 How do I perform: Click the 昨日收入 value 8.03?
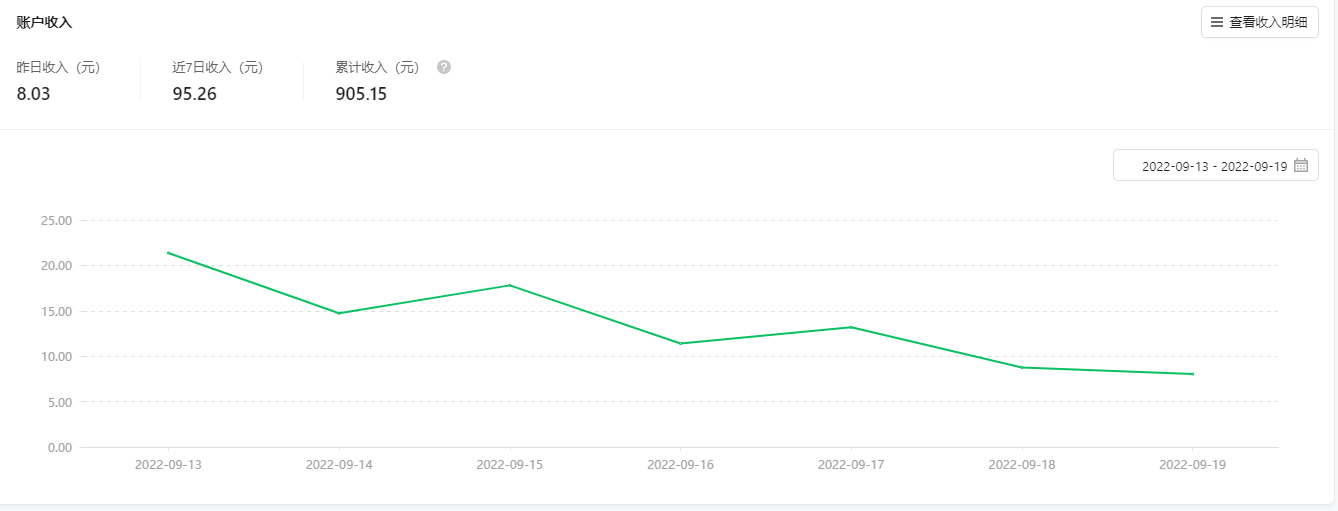[34, 95]
